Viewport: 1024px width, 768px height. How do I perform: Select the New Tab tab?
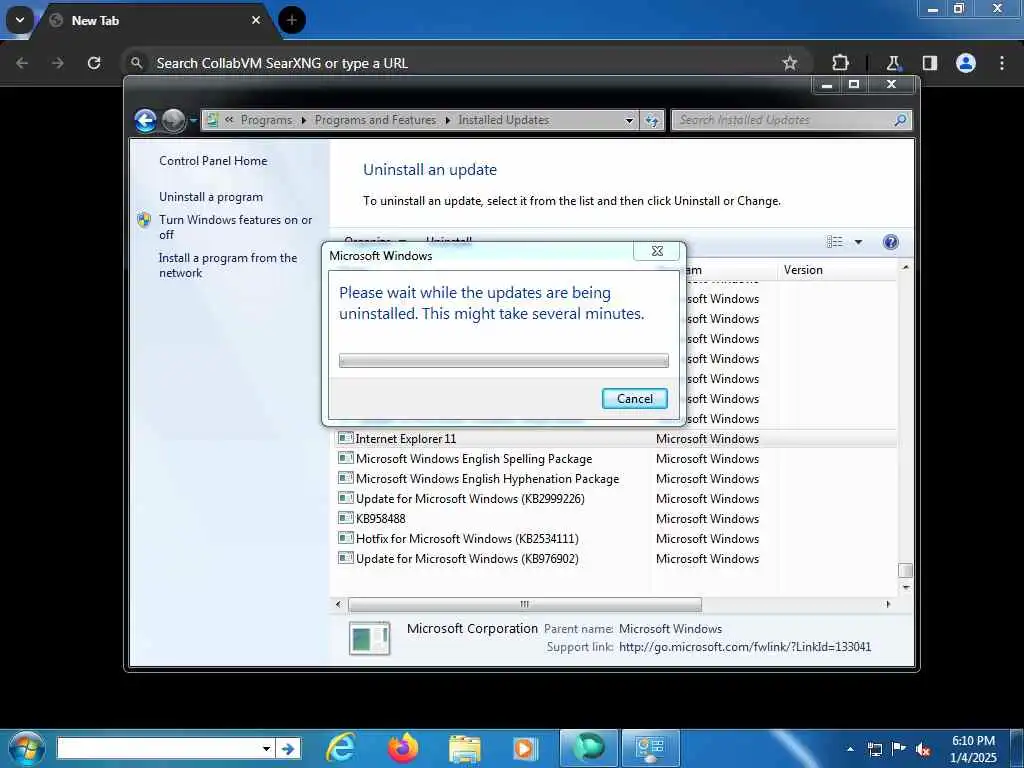pos(155,20)
